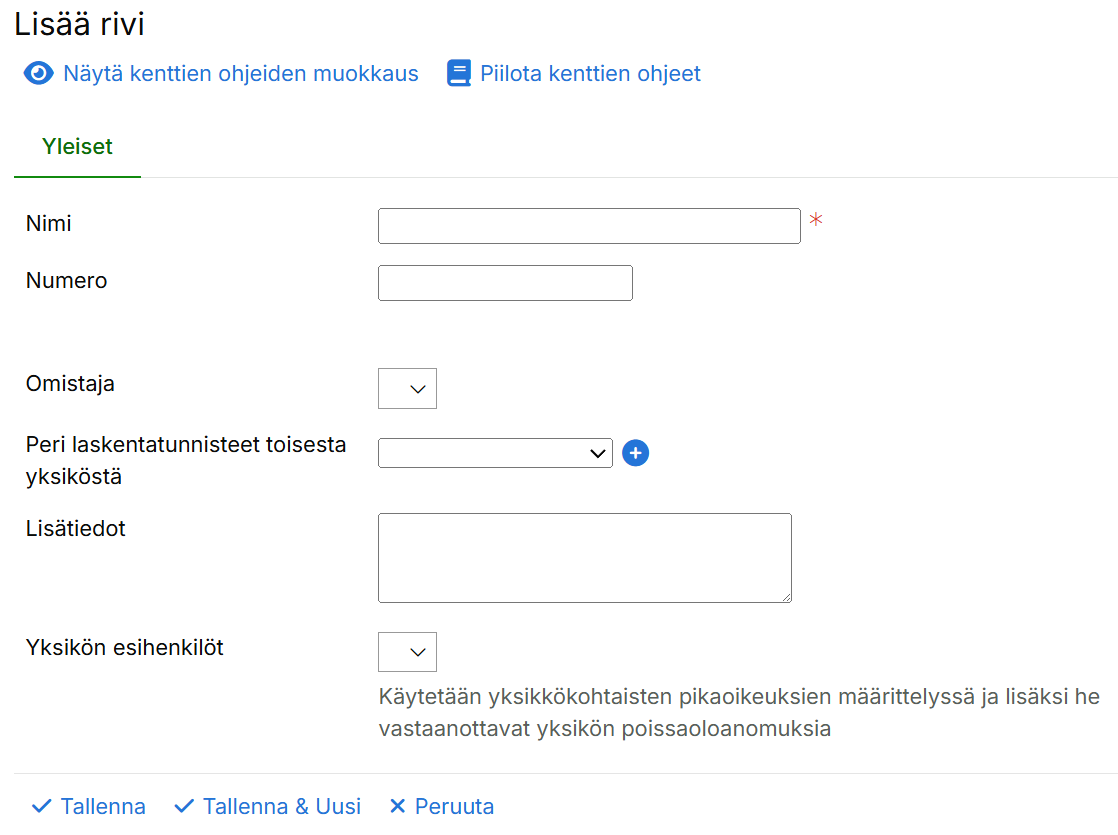Click into the Numero input field
This screenshot has width=1118, height=835.
[505, 283]
